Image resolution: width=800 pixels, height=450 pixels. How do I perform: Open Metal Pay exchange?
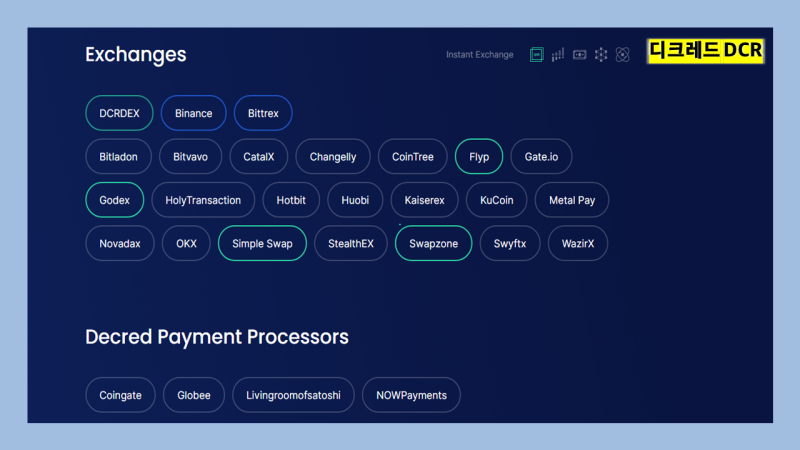point(572,200)
